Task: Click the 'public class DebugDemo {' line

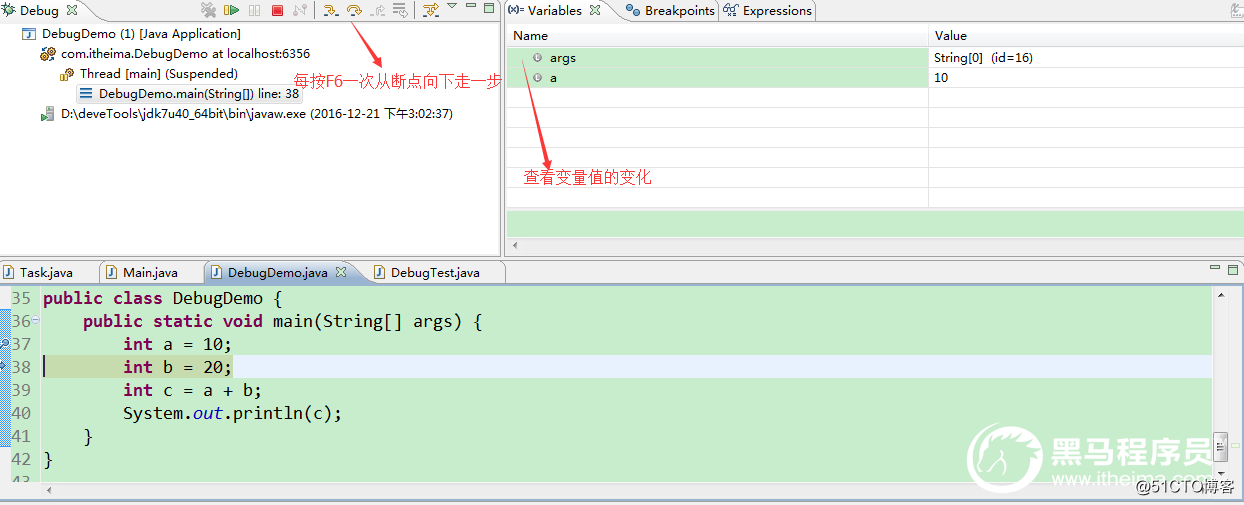Action: (163, 298)
